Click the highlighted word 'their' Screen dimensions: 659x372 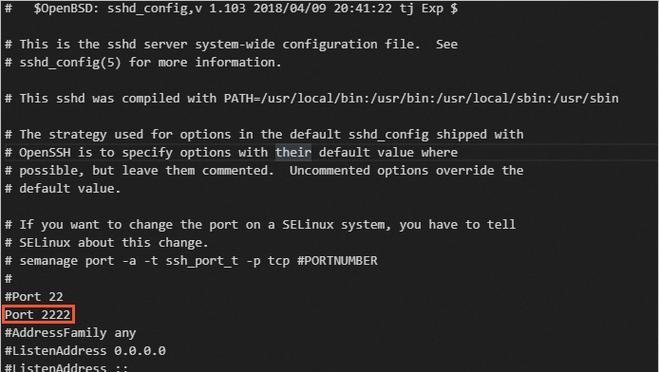click(293, 152)
